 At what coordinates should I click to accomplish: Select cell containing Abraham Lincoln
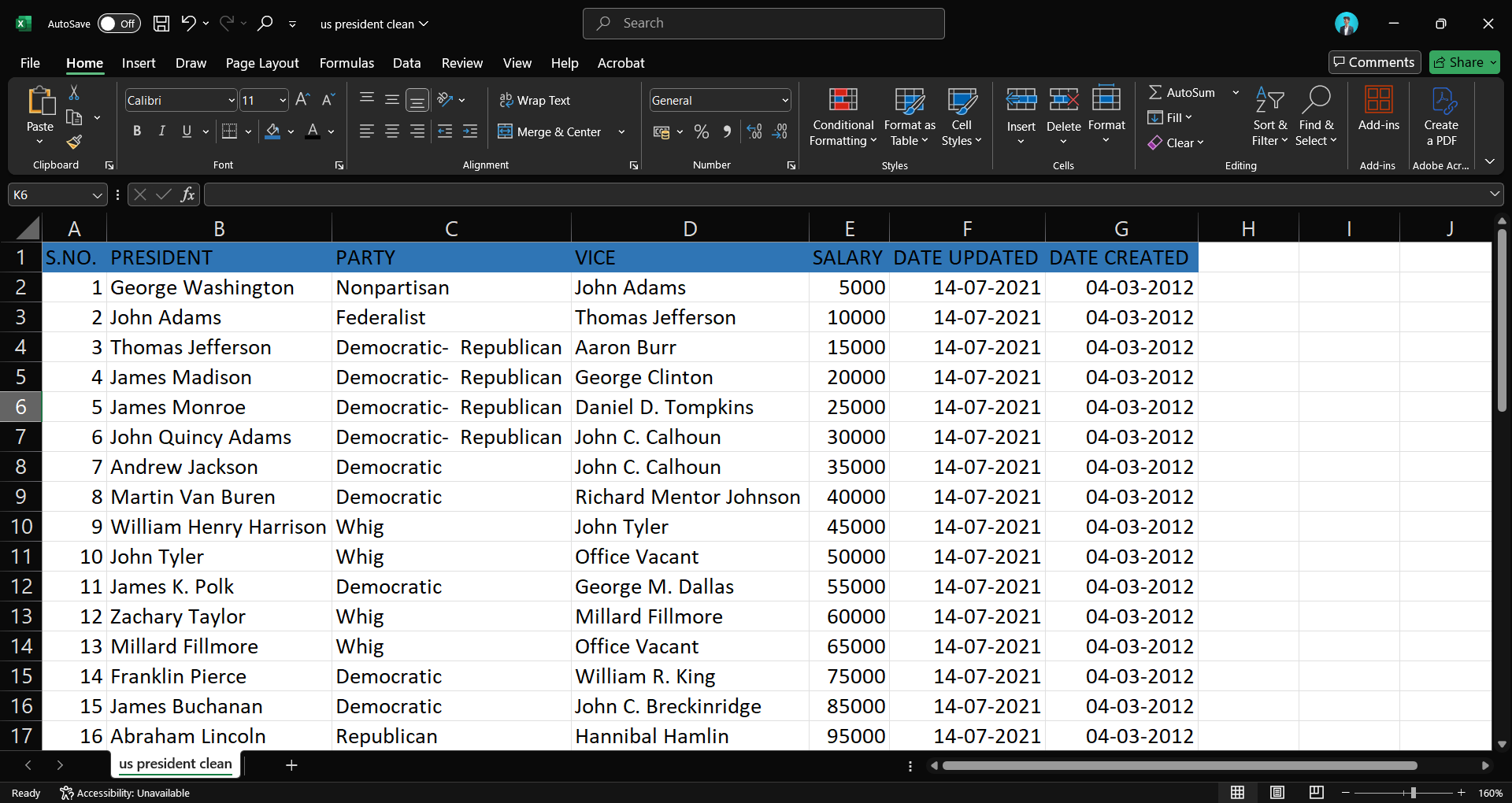[x=219, y=736]
